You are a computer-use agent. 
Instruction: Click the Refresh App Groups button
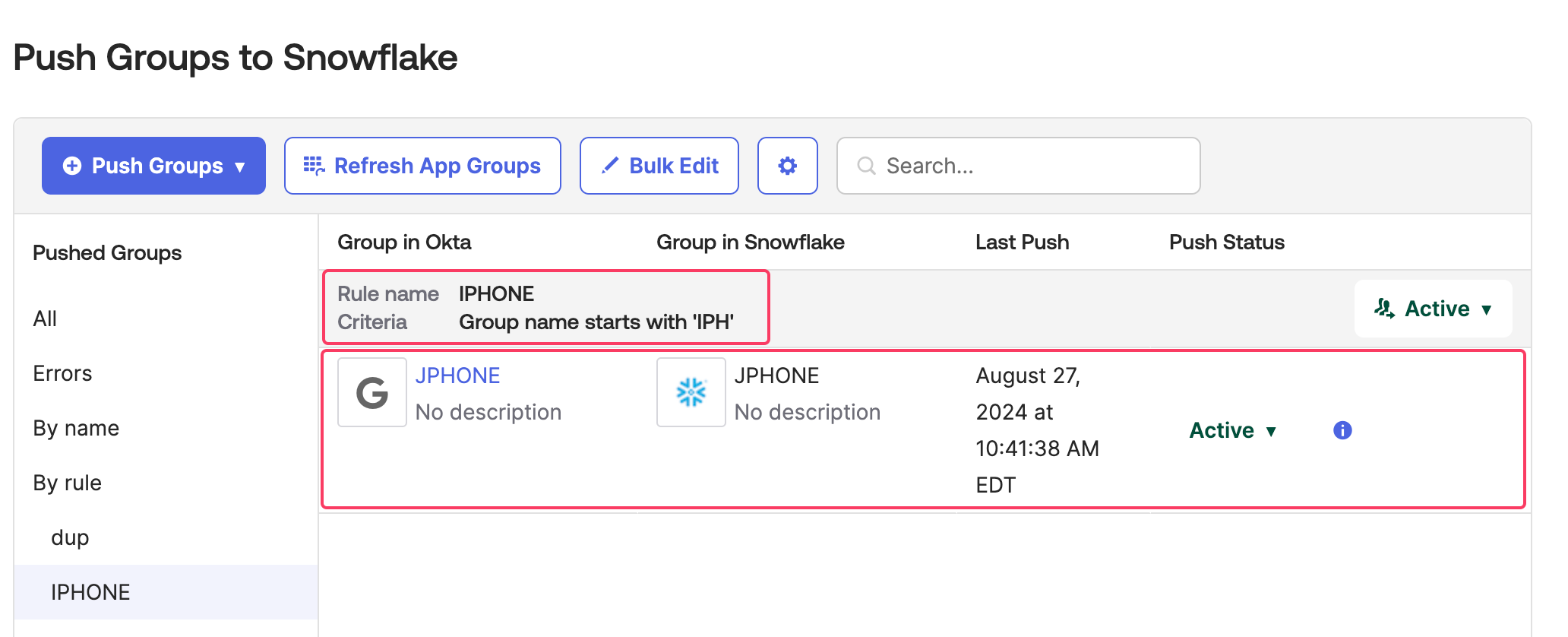point(422,166)
